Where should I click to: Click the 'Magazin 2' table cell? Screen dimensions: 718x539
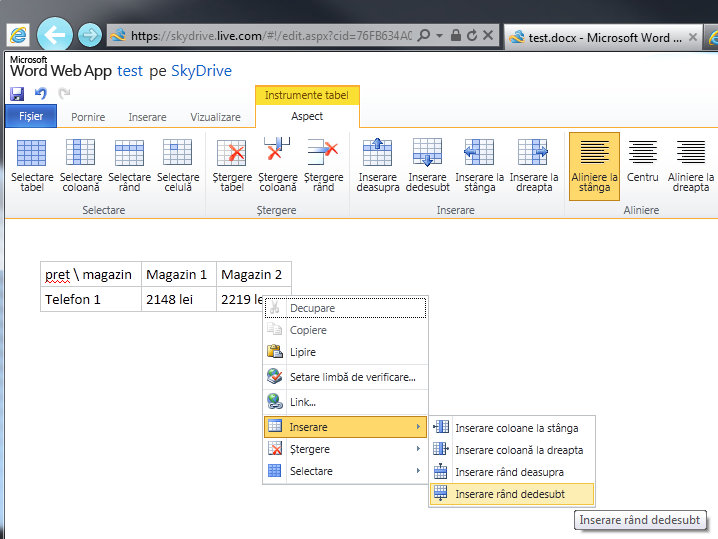[x=254, y=274]
